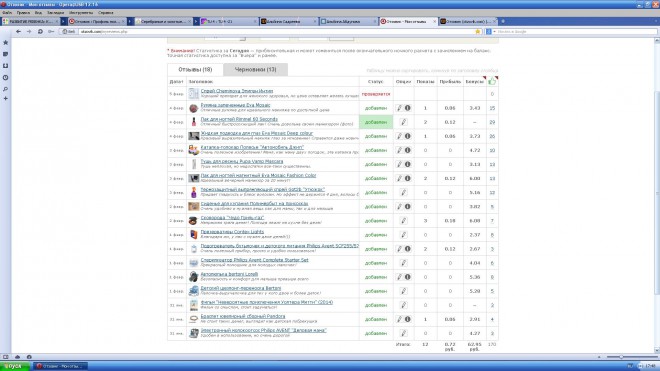Click info icon in Eva Mosaic Fashion Color row
Screen dimensions: 660x371
coord(407,179)
